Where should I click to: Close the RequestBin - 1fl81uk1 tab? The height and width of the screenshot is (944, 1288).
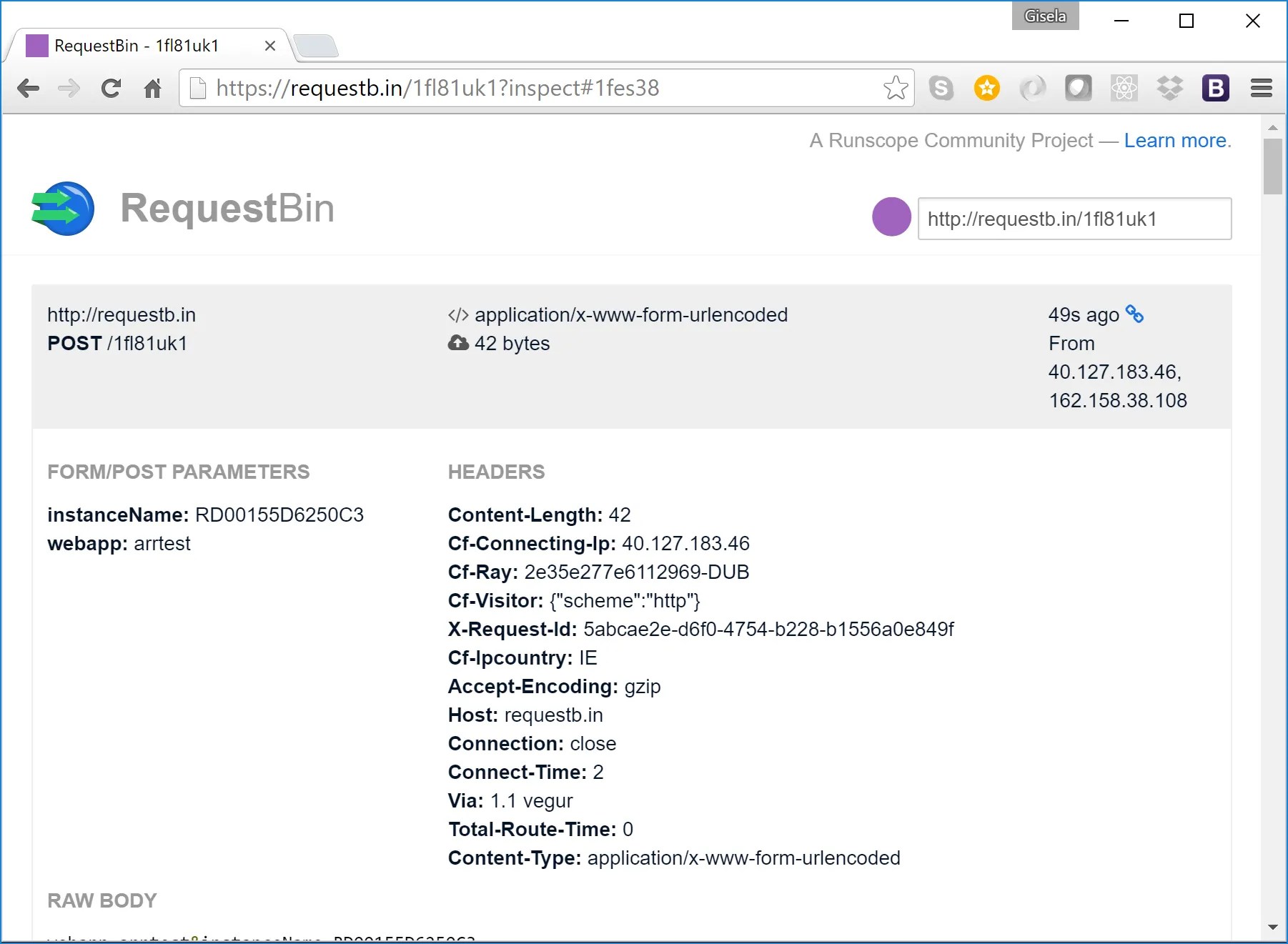point(270,46)
